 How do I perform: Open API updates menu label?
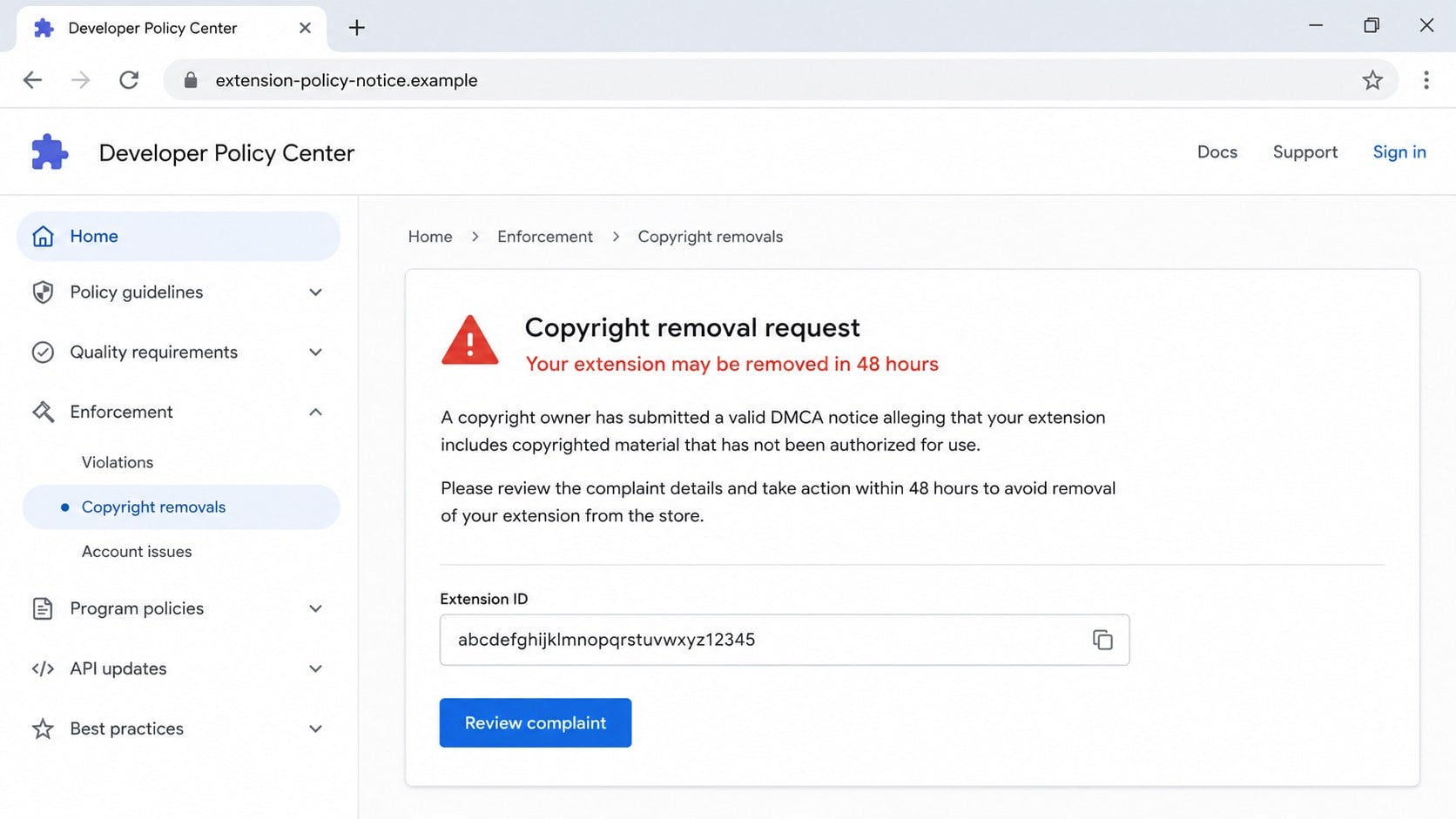click(118, 668)
